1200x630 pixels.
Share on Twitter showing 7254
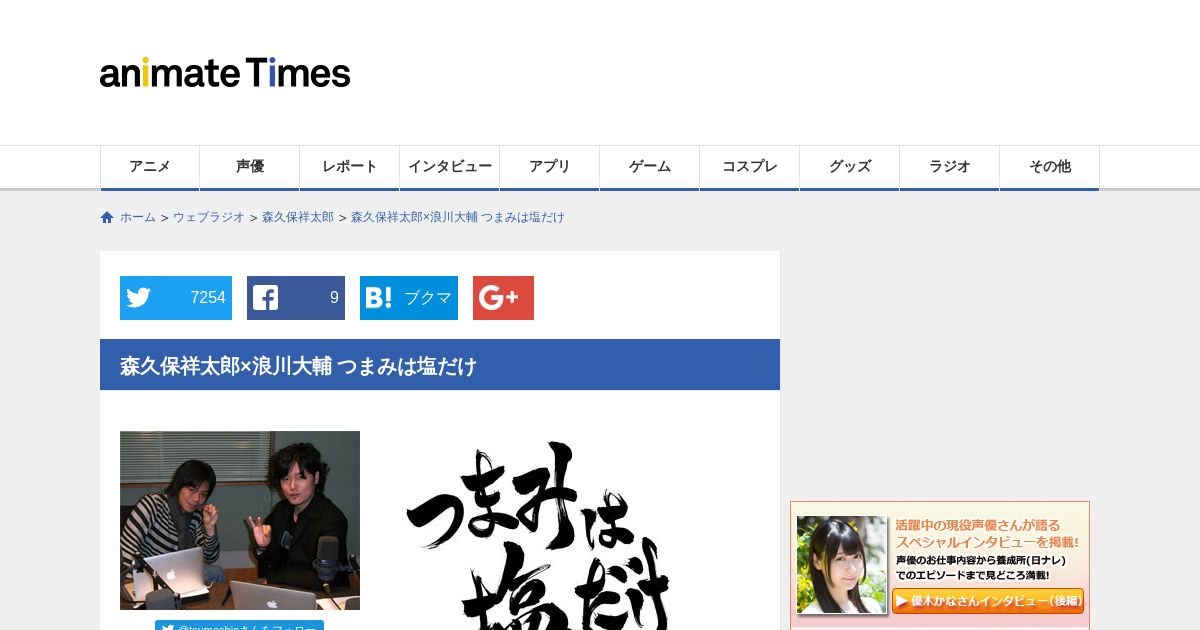coord(176,298)
